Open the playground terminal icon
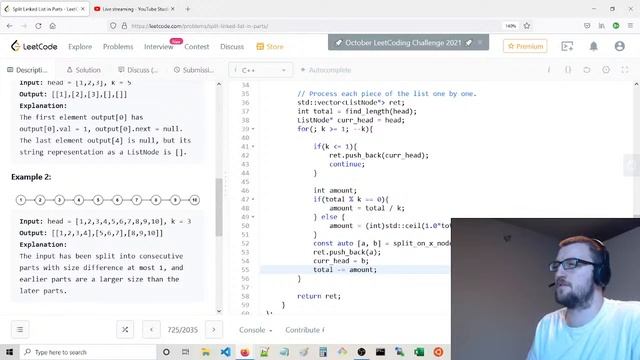The image size is (640, 360). pos(567,46)
